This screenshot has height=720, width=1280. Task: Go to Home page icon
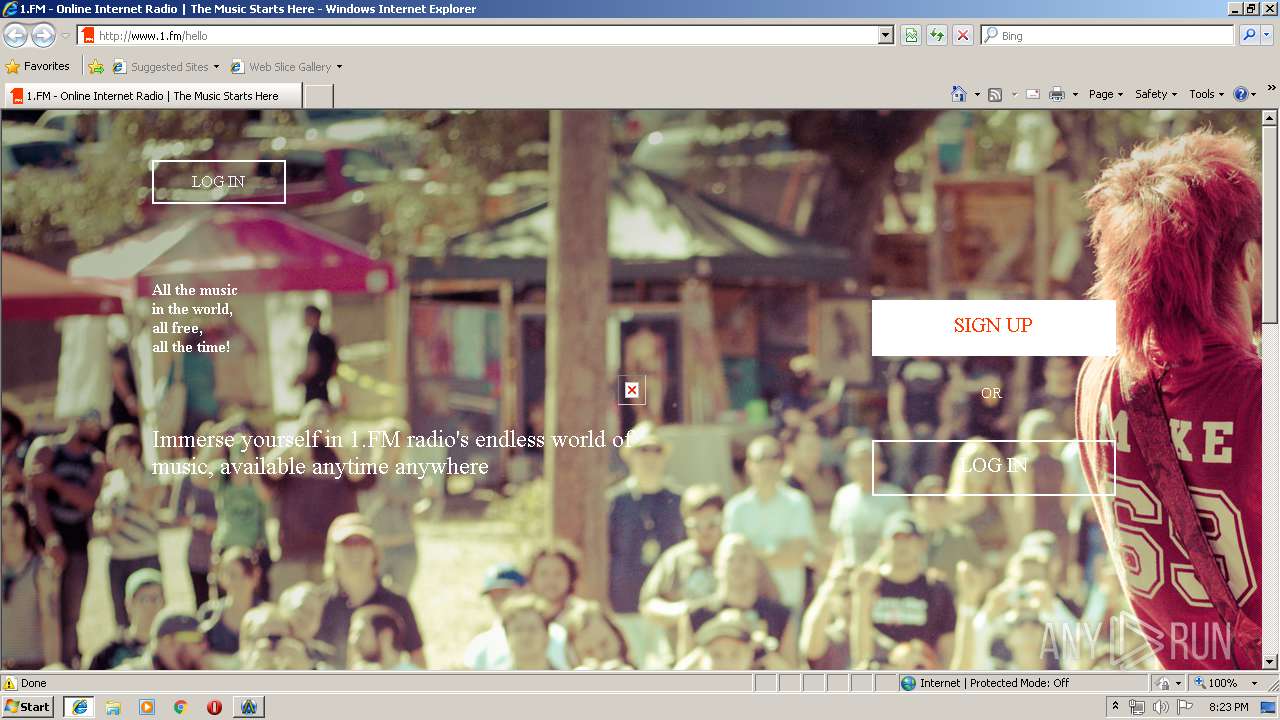[x=959, y=94]
